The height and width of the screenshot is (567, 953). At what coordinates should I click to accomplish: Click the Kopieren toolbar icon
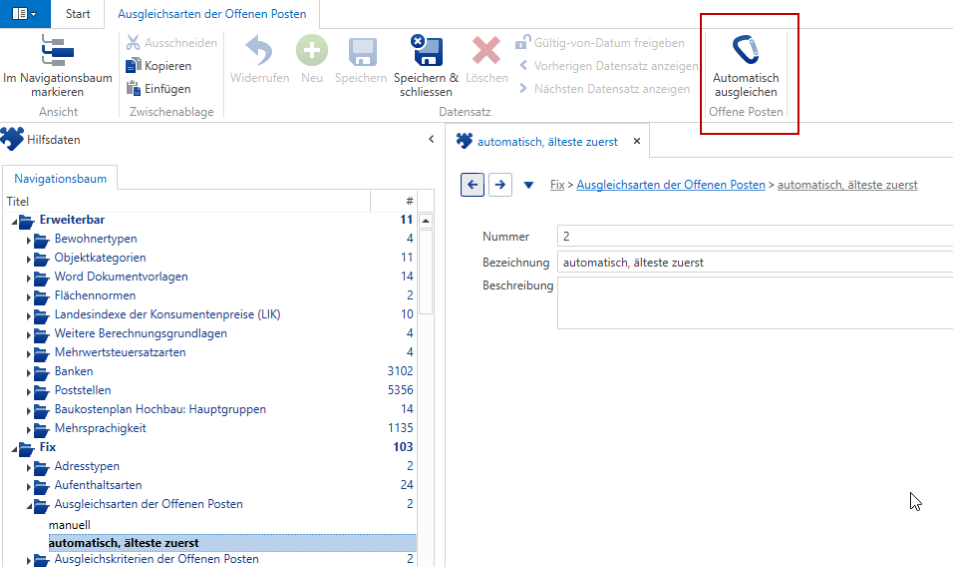[x=133, y=66]
